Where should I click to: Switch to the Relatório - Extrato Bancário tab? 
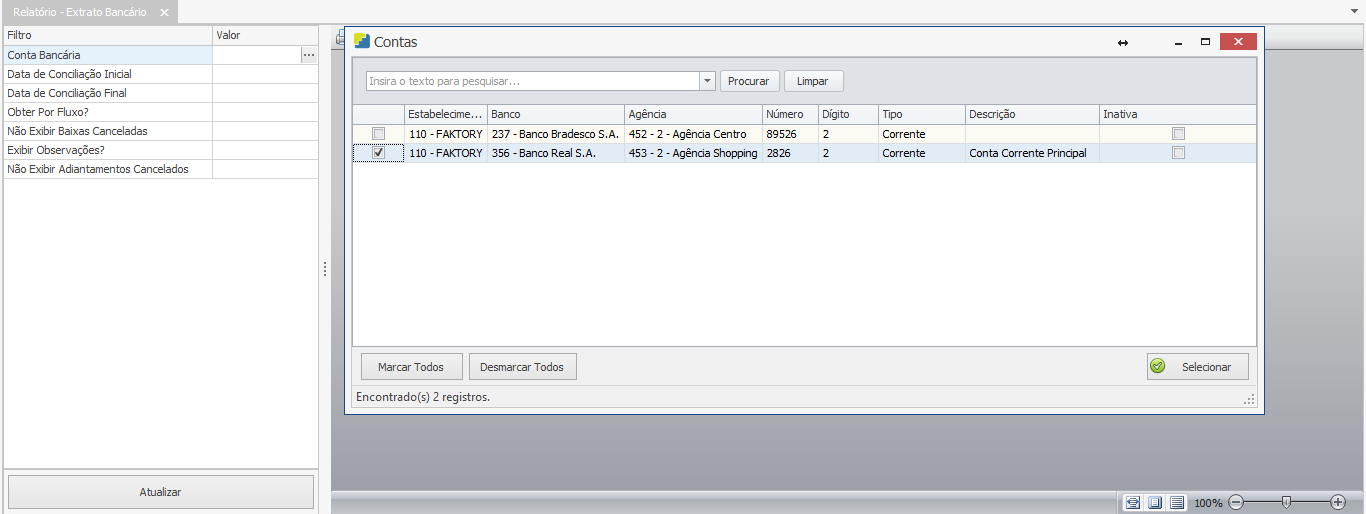[x=80, y=12]
